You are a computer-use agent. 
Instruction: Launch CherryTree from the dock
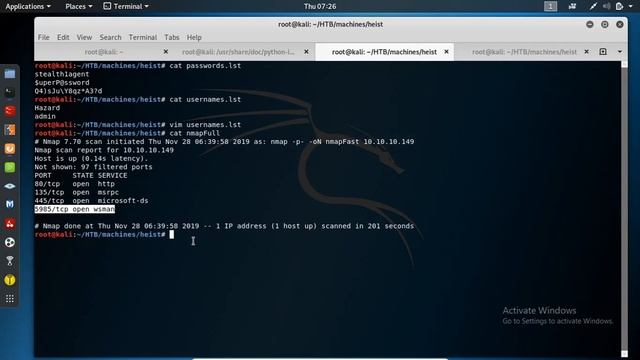pos(10,223)
